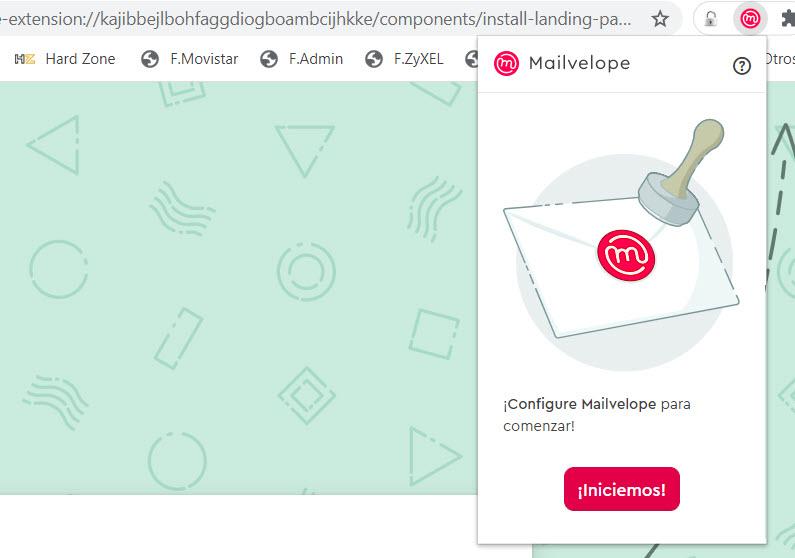The width and height of the screenshot is (795, 558).
Task: Open Mailvelope help question mark icon
Action: coord(741,66)
